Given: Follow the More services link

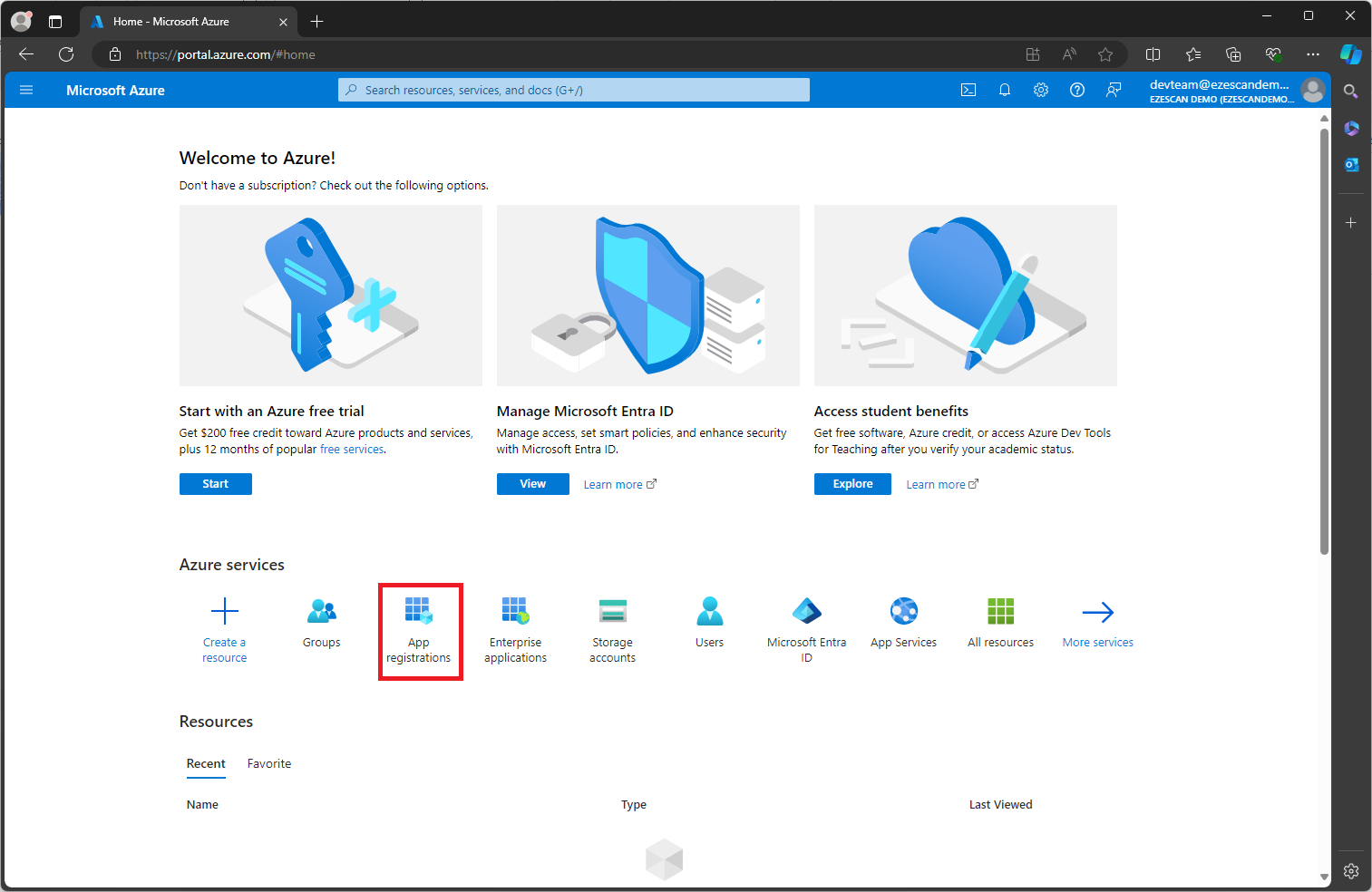Looking at the screenshot, I should [x=1097, y=642].
